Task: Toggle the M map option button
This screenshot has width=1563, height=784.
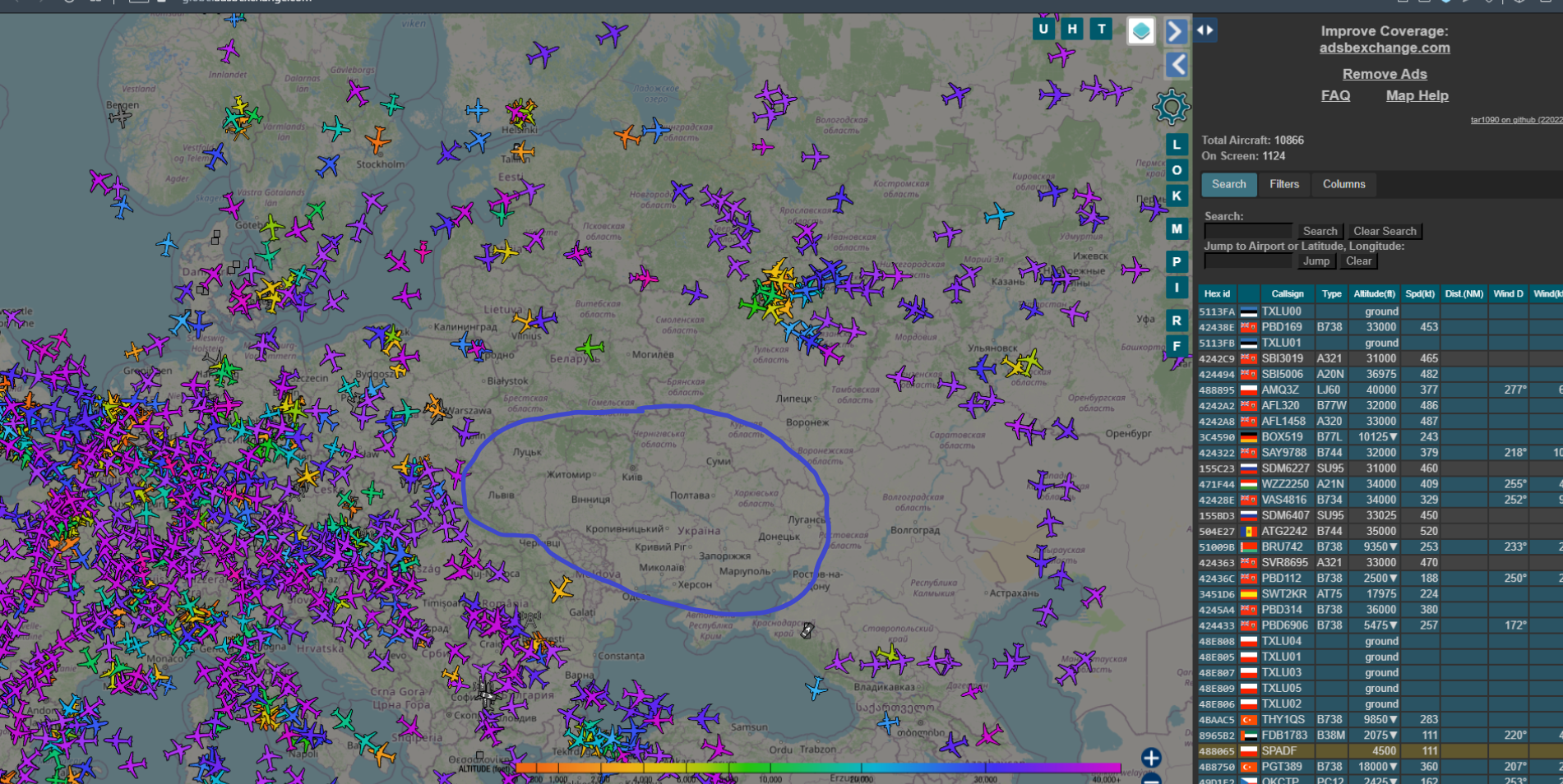Action: pyautogui.click(x=1177, y=229)
